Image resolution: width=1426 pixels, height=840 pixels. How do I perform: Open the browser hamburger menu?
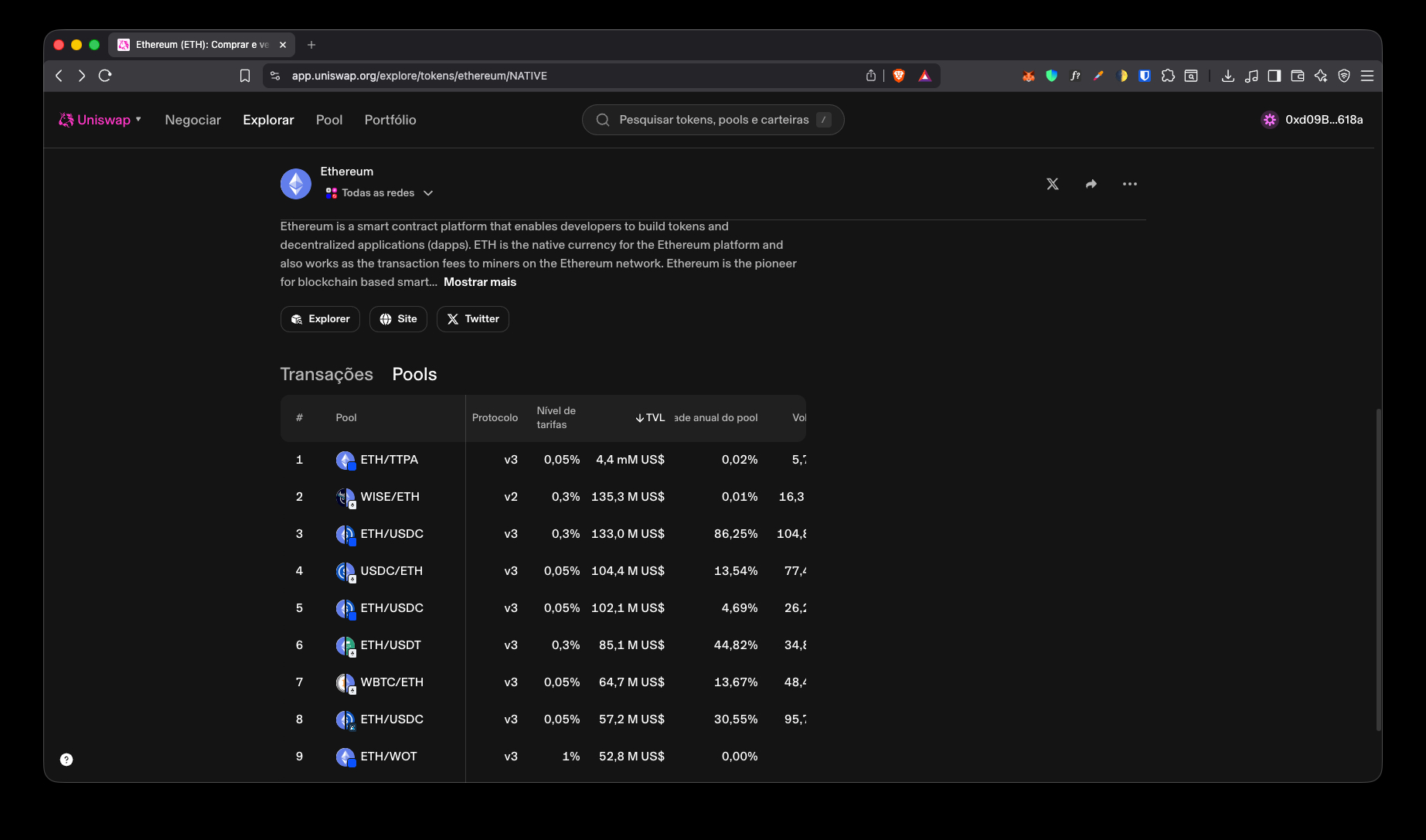point(1367,76)
